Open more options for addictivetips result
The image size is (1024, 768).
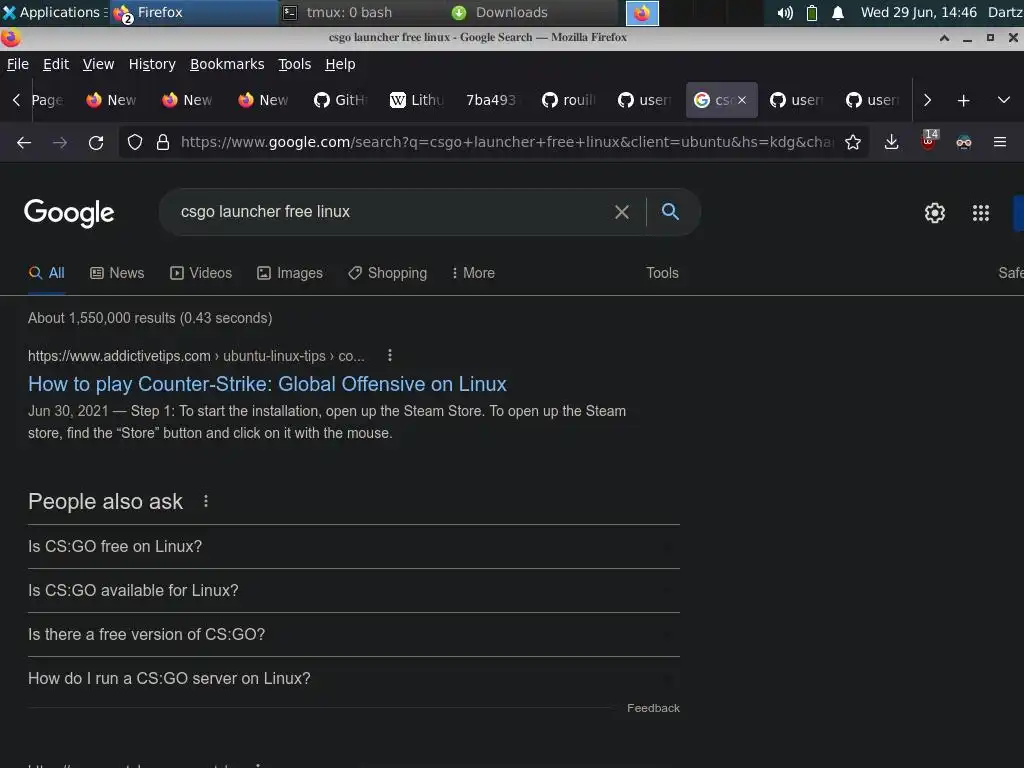390,355
